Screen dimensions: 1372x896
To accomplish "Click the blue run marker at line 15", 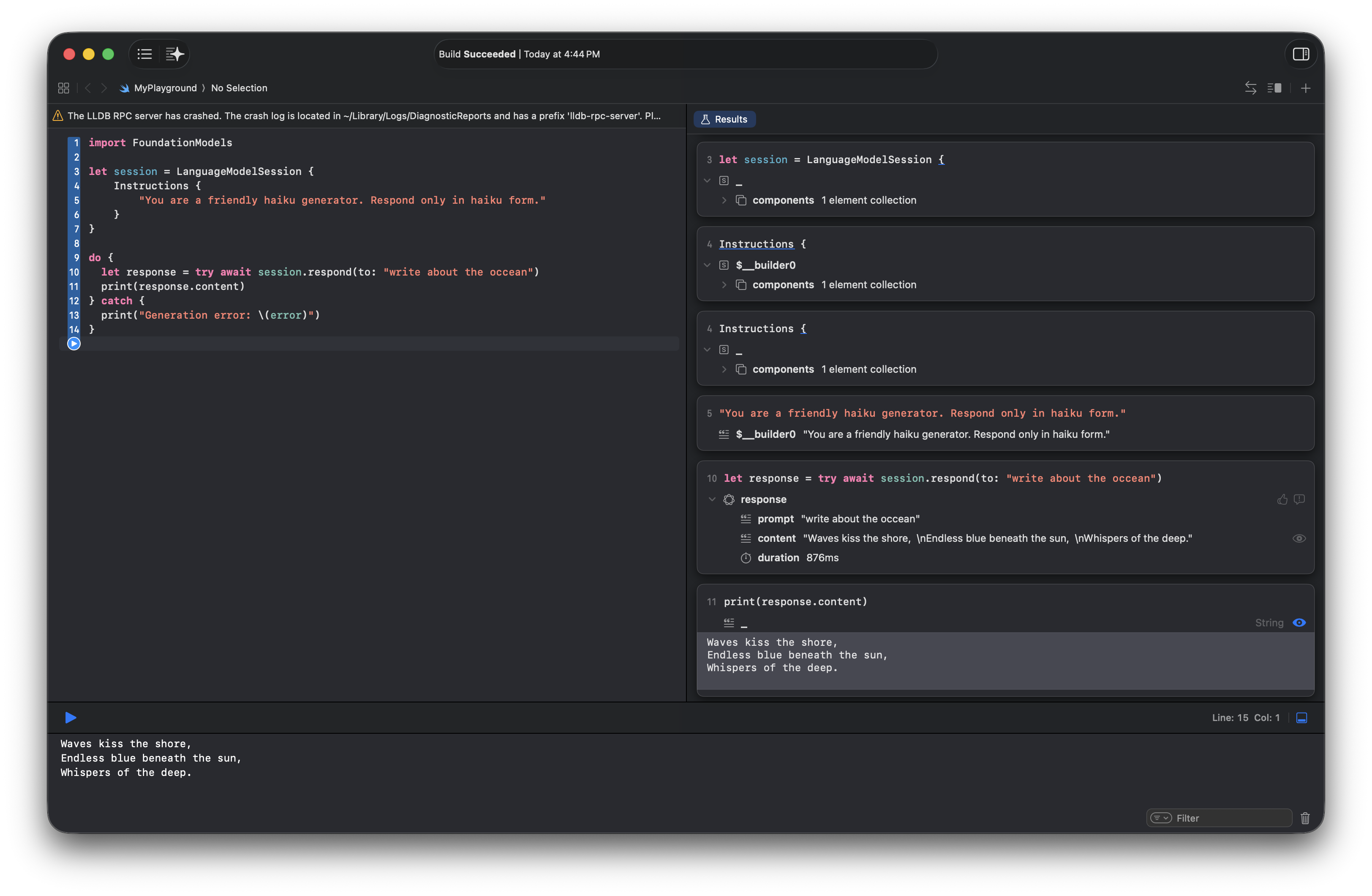I will [74, 344].
